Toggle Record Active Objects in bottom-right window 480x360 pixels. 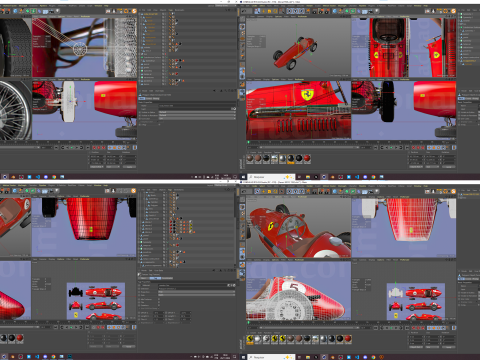413,328
